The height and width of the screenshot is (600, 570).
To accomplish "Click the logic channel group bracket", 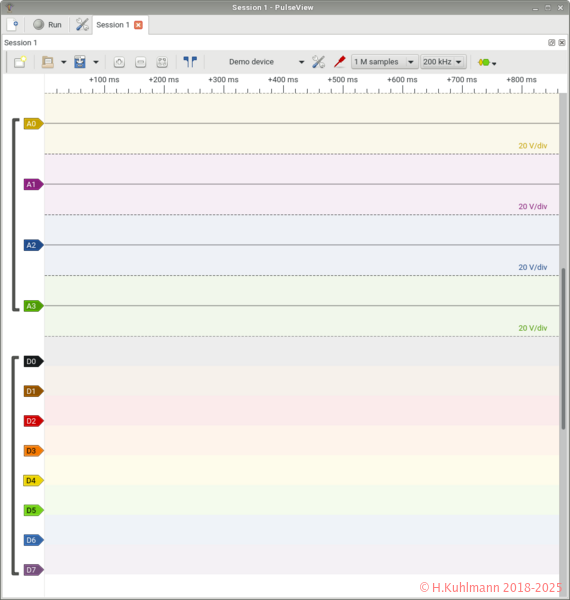I will tap(15, 466).
